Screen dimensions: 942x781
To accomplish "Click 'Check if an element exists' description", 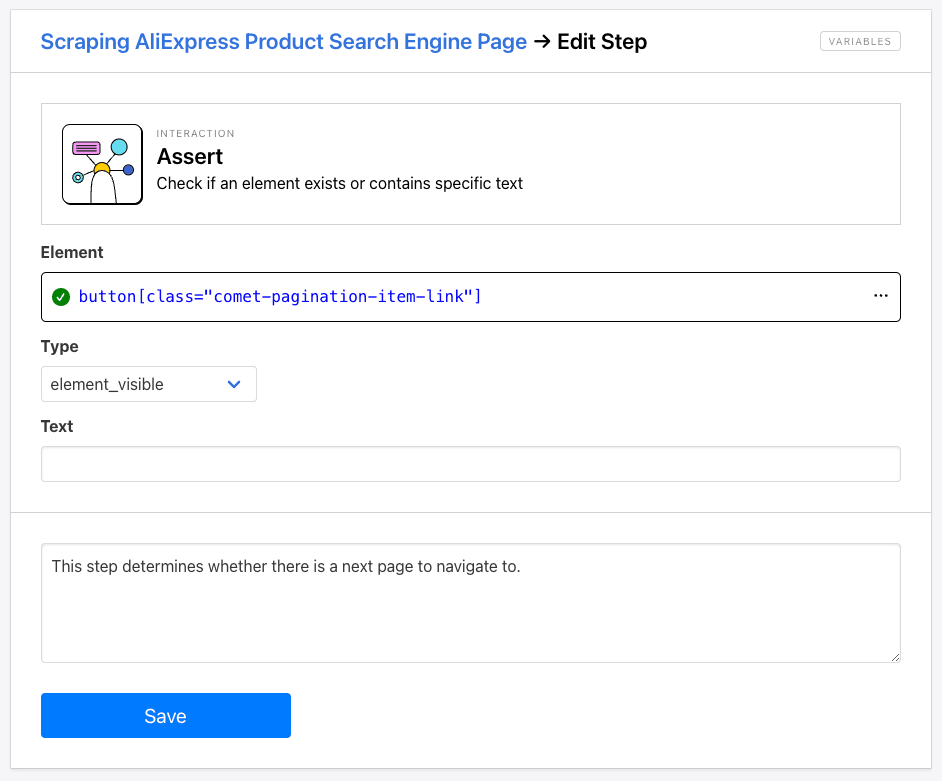I will tap(339, 183).
